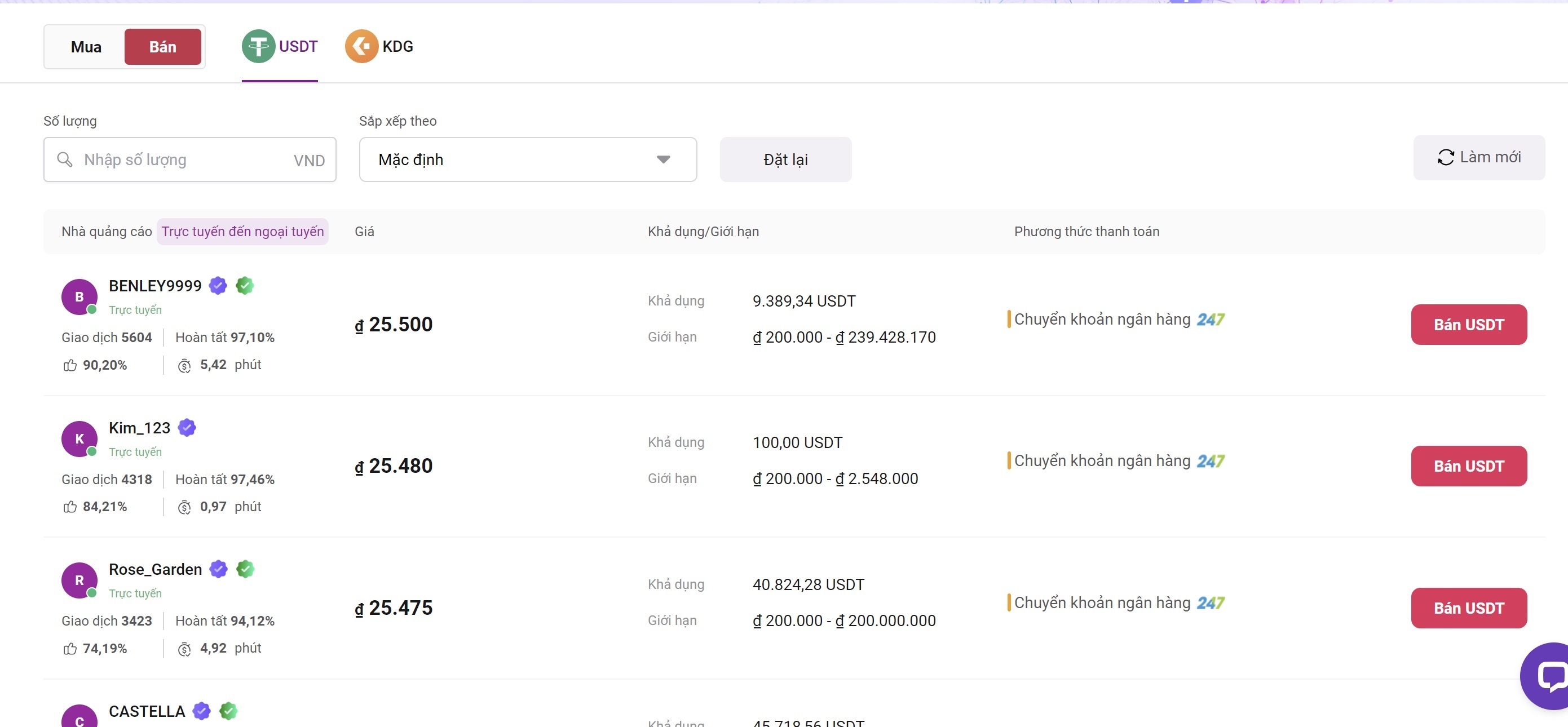Click the Phương thức thanh toán column header
This screenshot has width=1568, height=727.
pyautogui.click(x=1086, y=232)
